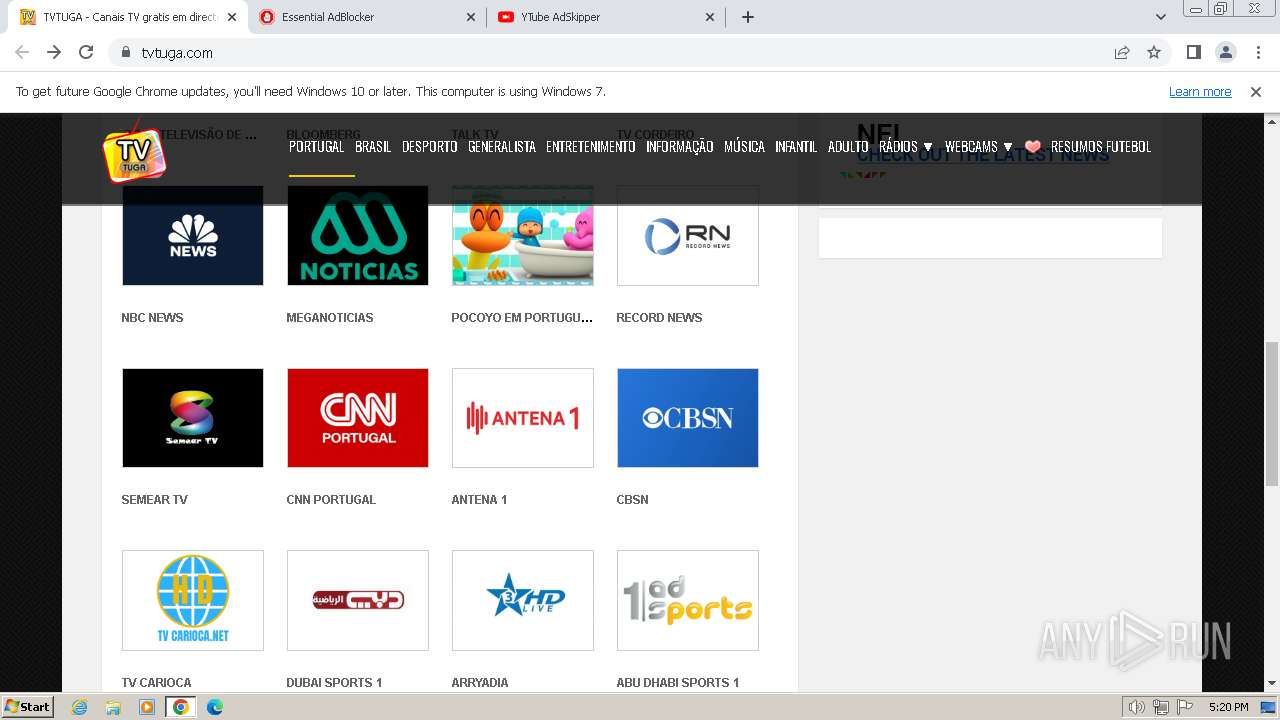Switch to the Essential AdBlocker tab

coord(368,17)
